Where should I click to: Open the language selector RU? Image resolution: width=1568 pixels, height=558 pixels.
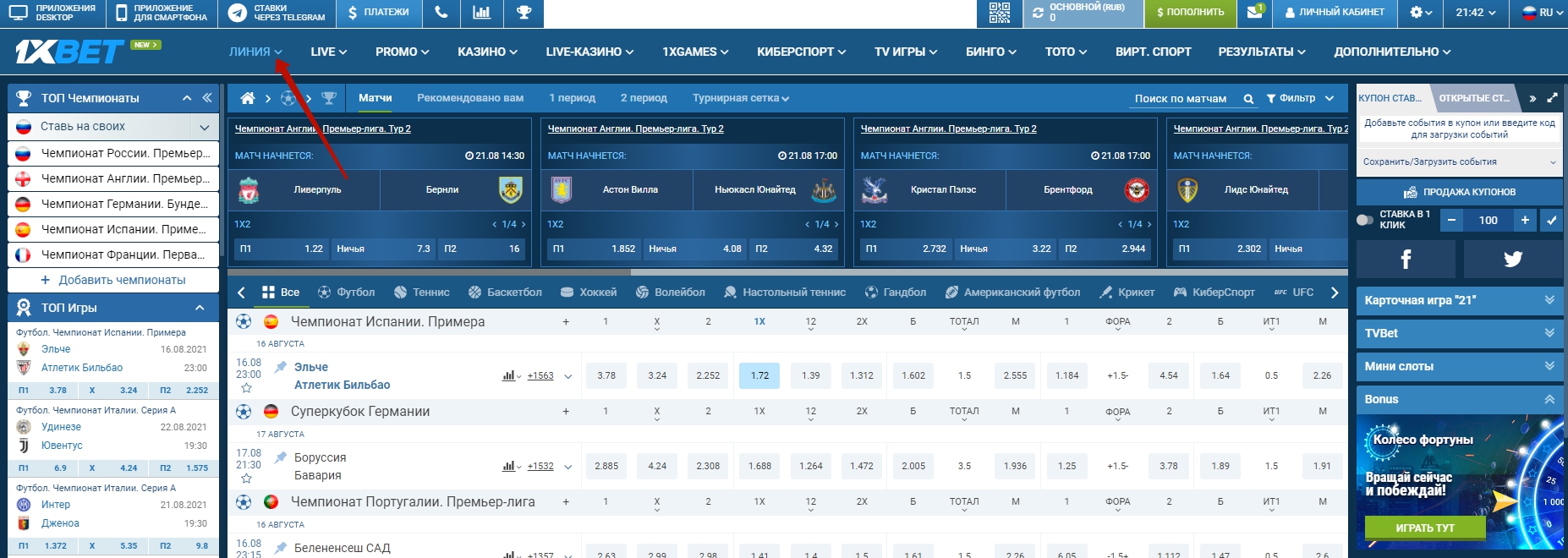[1543, 13]
